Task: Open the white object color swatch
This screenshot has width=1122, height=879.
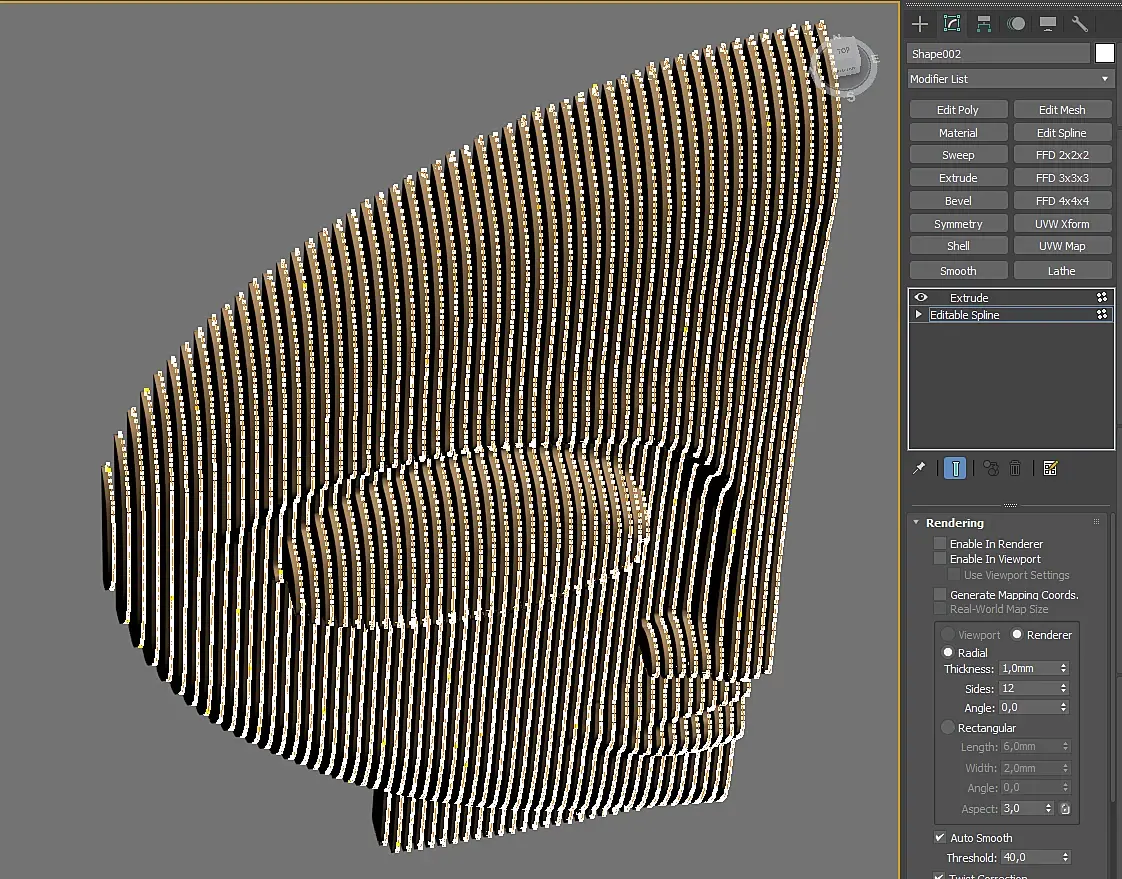Action: (1104, 53)
